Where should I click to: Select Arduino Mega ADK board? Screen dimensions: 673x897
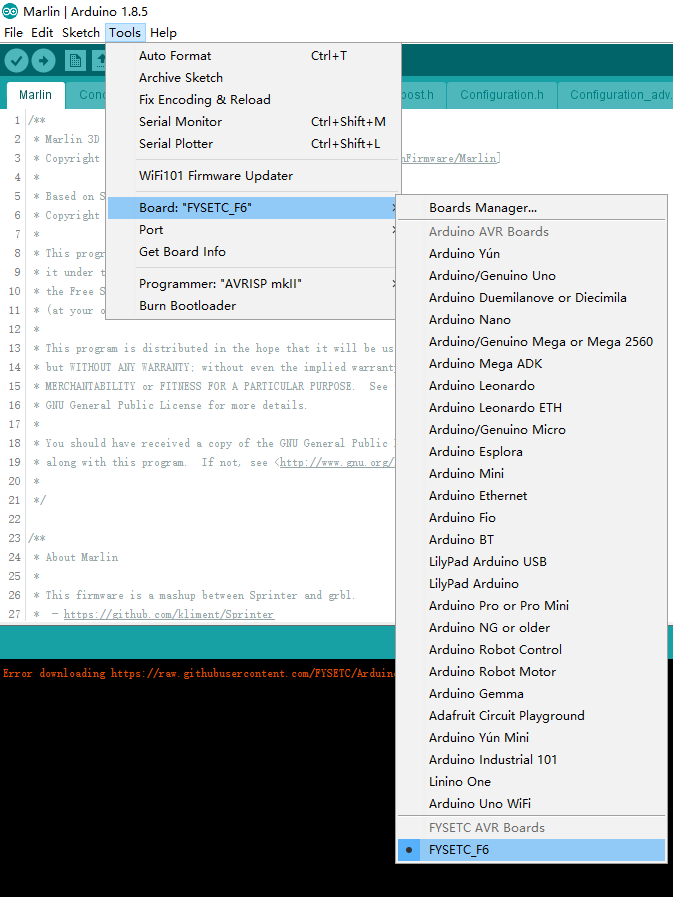(x=532, y=364)
